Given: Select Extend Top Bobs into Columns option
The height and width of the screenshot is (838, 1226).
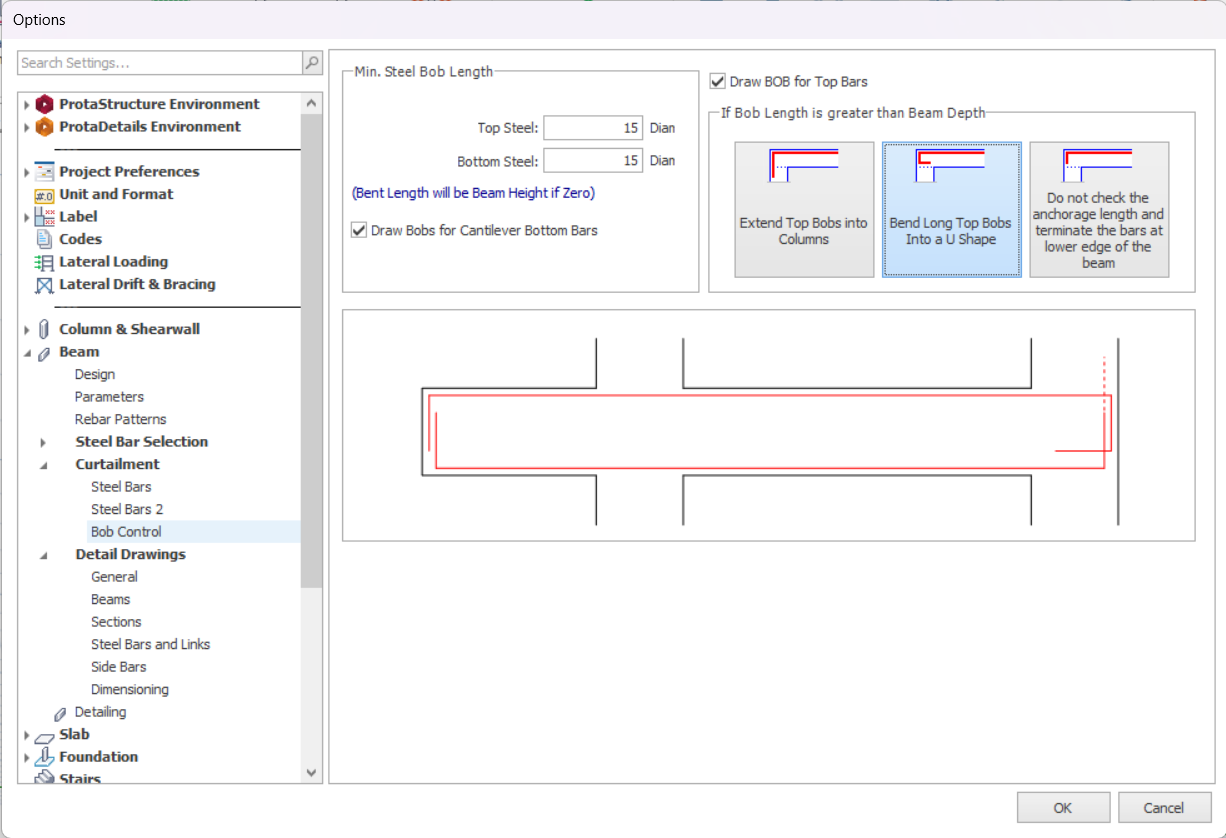Looking at the screenshot, I should [x=803, y=209].
